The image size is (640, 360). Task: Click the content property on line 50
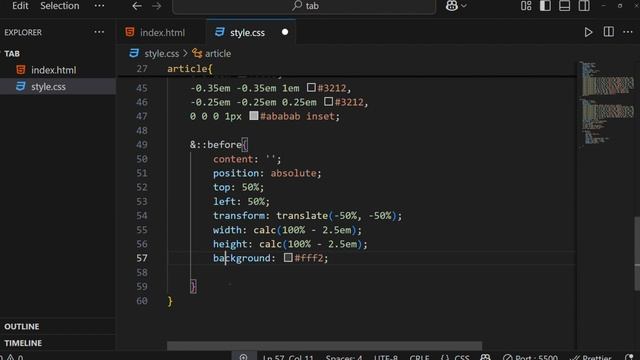point(233,159)
